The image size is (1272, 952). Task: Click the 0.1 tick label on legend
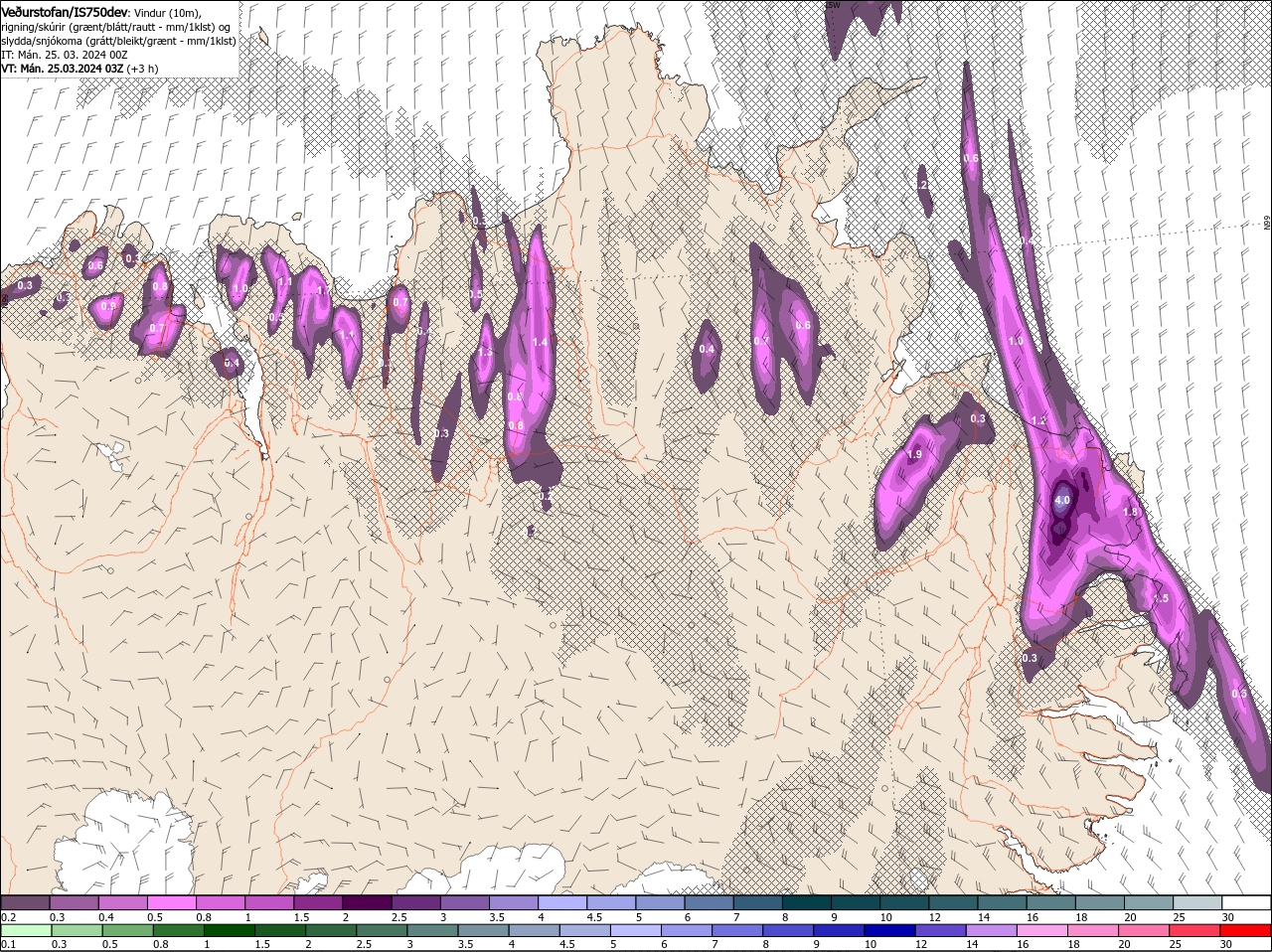pos(8,944)
